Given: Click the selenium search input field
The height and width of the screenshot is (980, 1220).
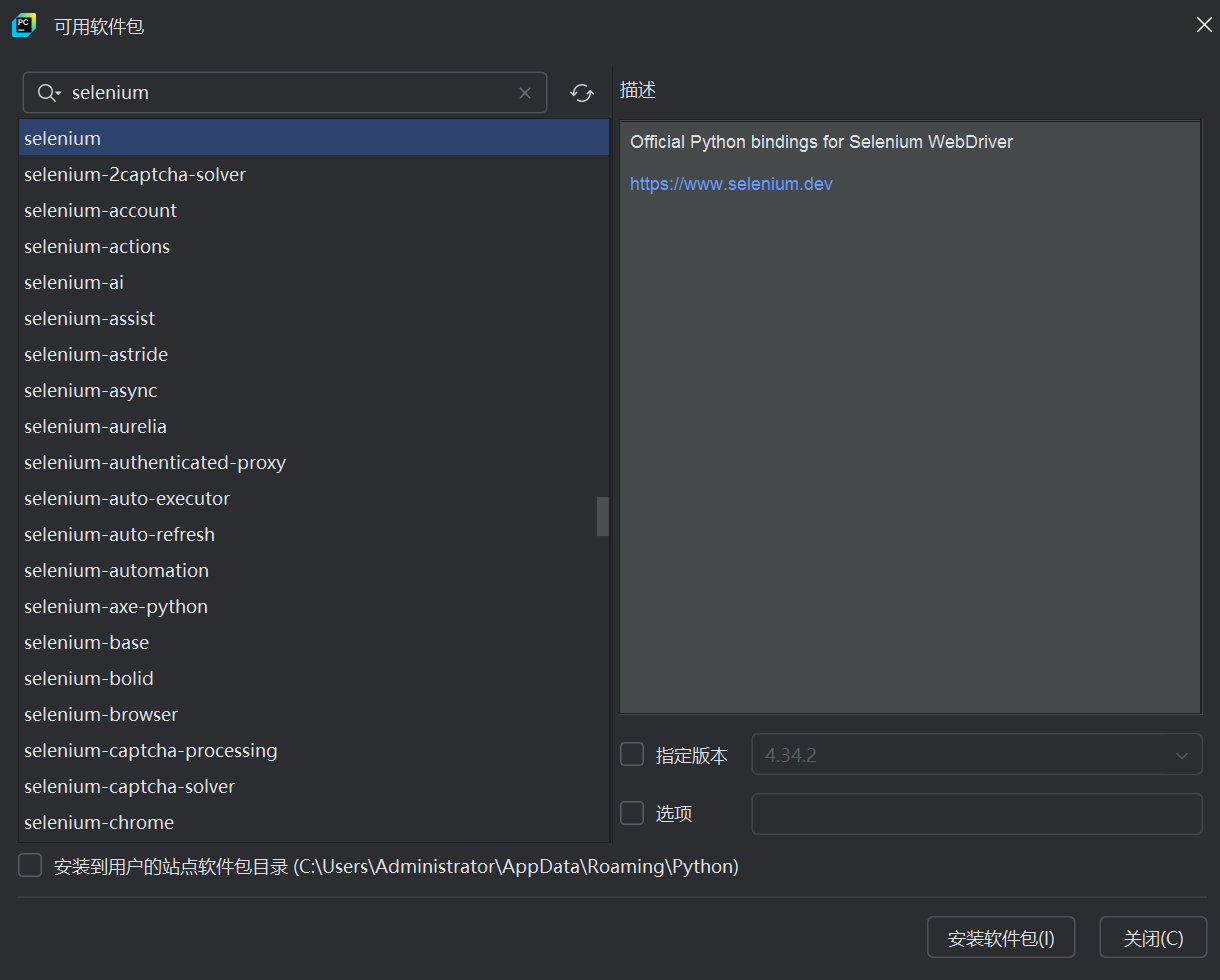Looking at the screenshot, I should click(x=285, y=92).
